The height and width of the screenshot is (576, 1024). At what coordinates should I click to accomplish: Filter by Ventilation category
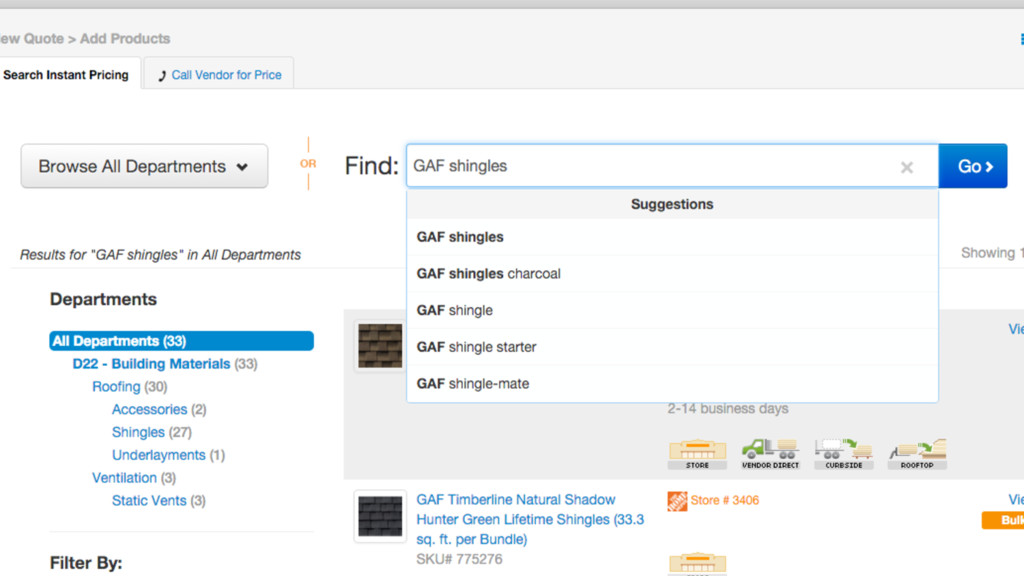click(124, 478)
